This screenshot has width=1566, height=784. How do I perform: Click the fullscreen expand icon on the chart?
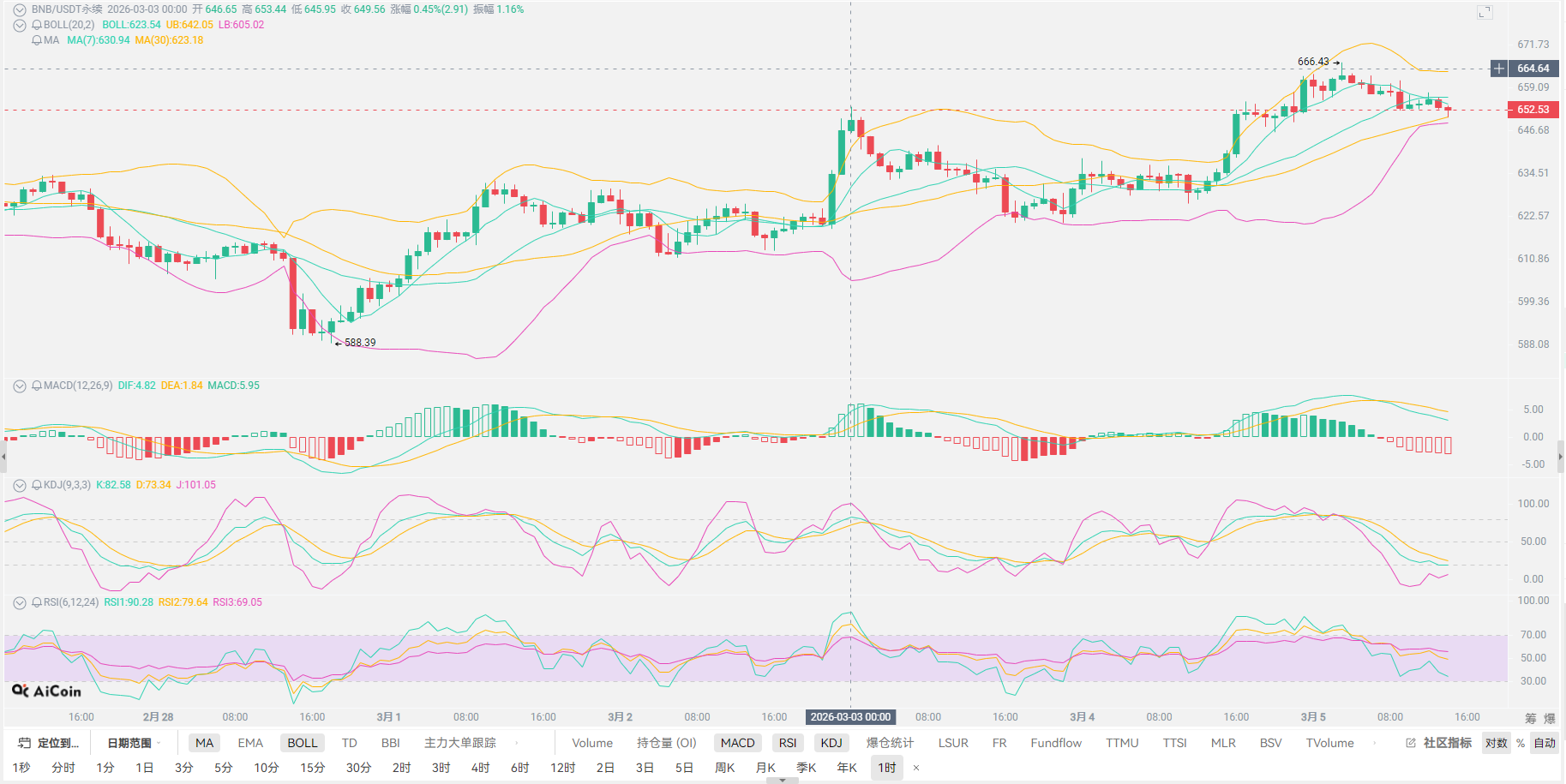[1485, 12]
